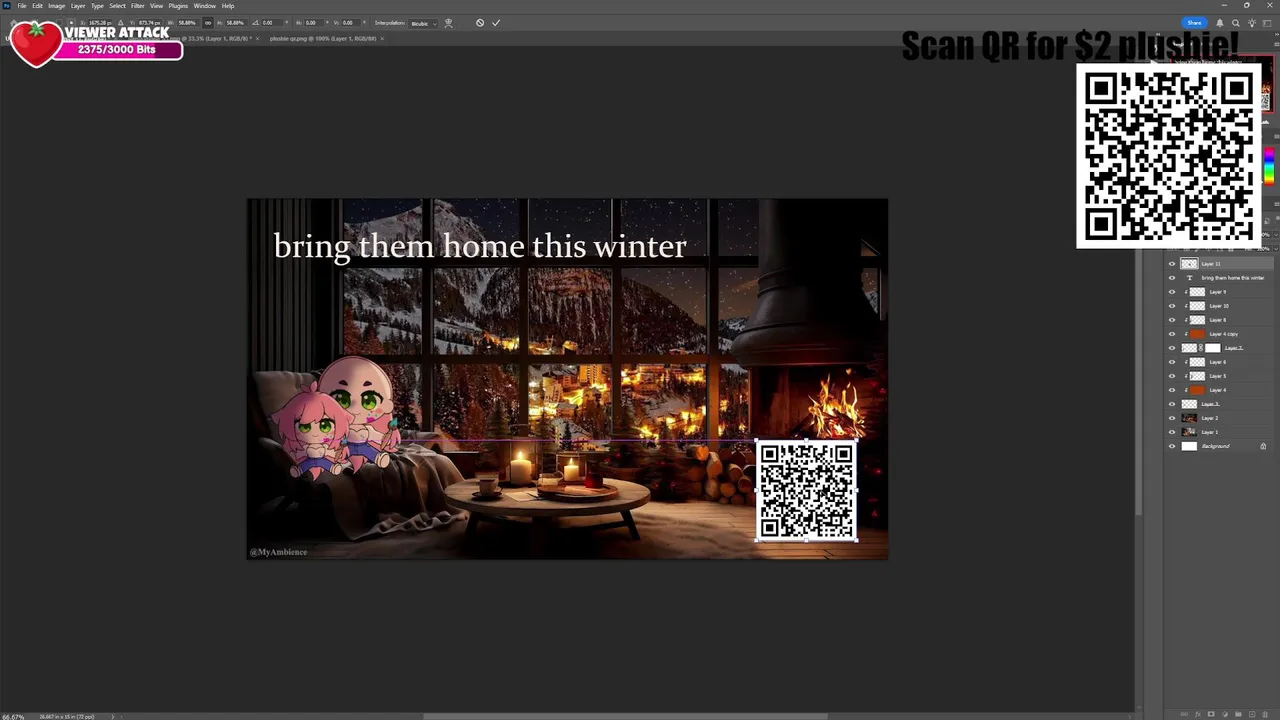Click the QR code on the canvas

pyautogui.click(x=806, y=491)
